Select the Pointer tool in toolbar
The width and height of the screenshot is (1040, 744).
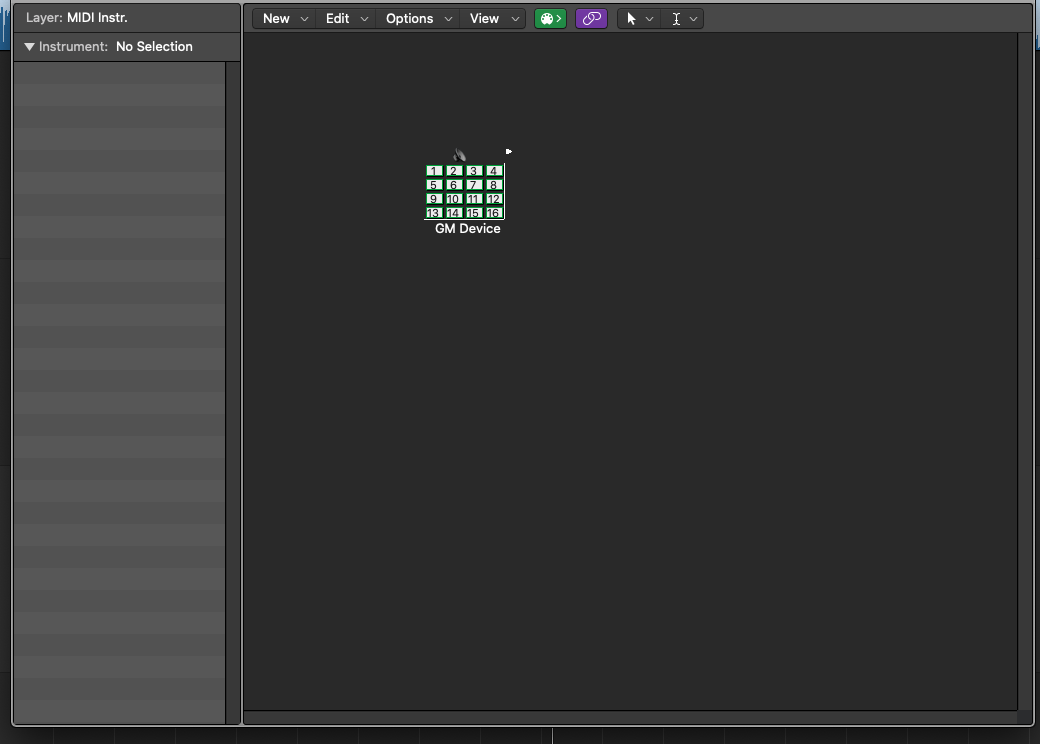[x=631, y=19]
